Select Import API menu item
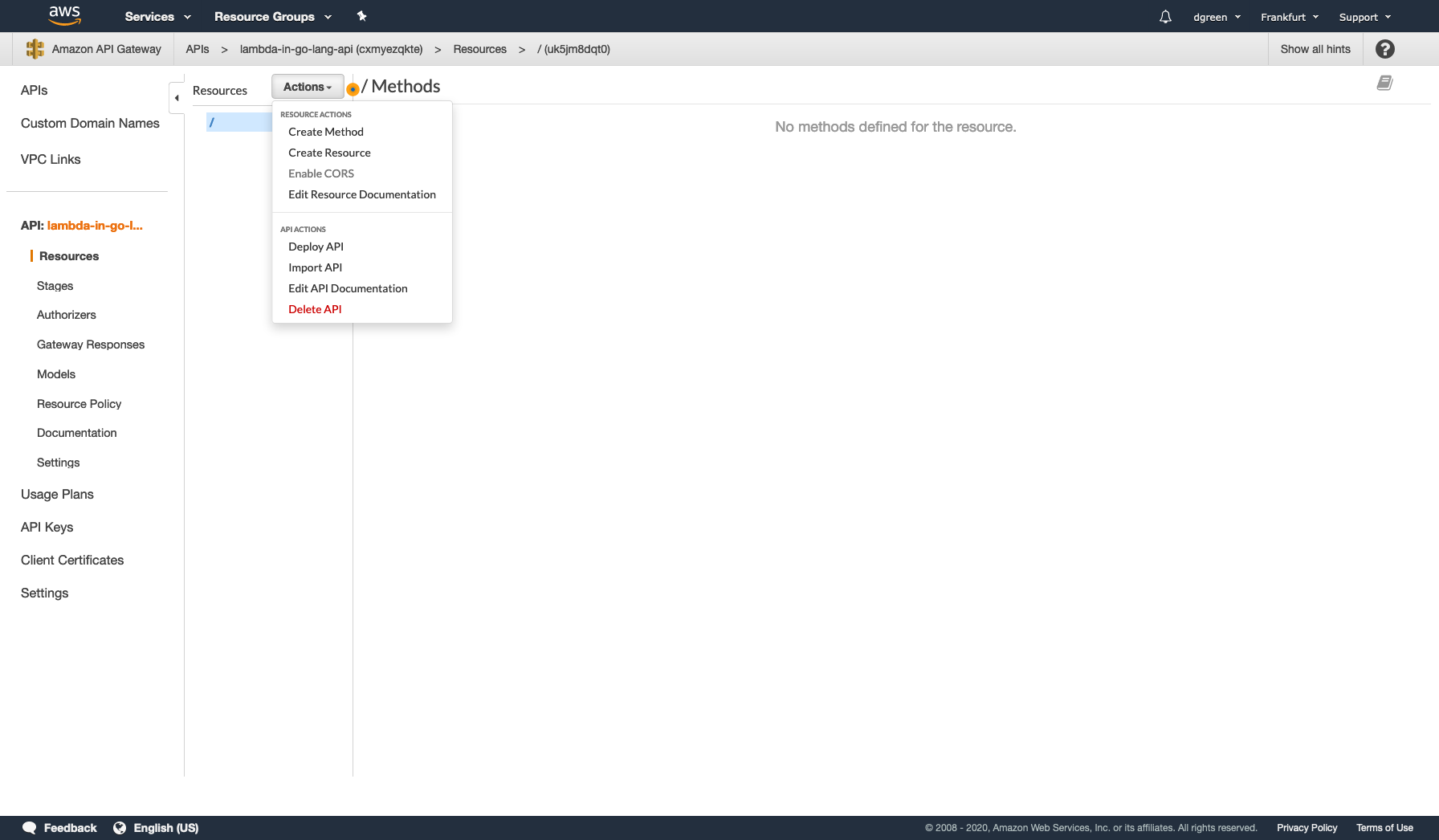 [315, 267]
